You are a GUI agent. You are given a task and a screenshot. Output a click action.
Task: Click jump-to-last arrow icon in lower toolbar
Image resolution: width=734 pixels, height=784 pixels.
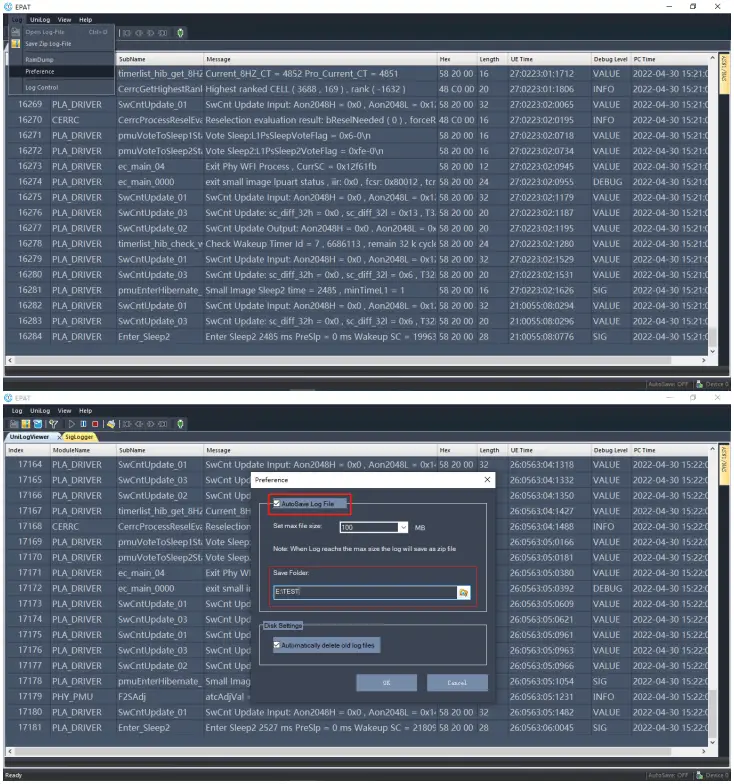163,424
